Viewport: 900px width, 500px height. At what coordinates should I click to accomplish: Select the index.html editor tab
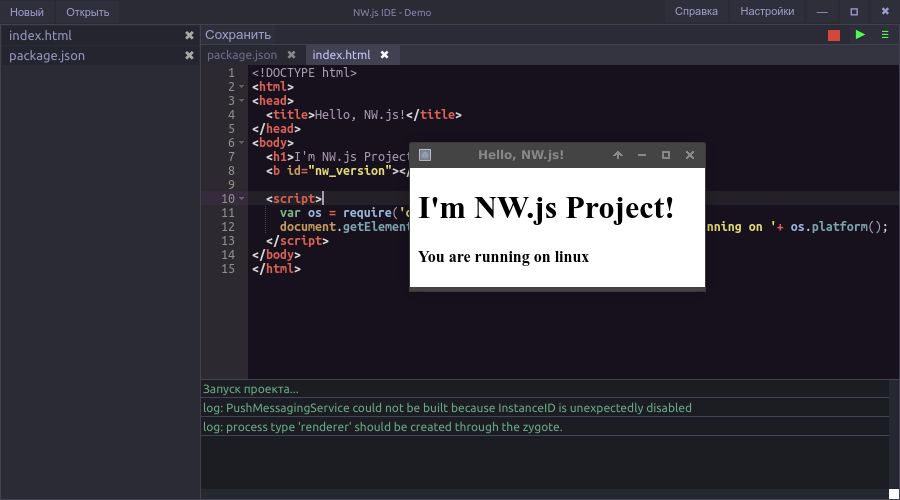click(x=341, y=55)
